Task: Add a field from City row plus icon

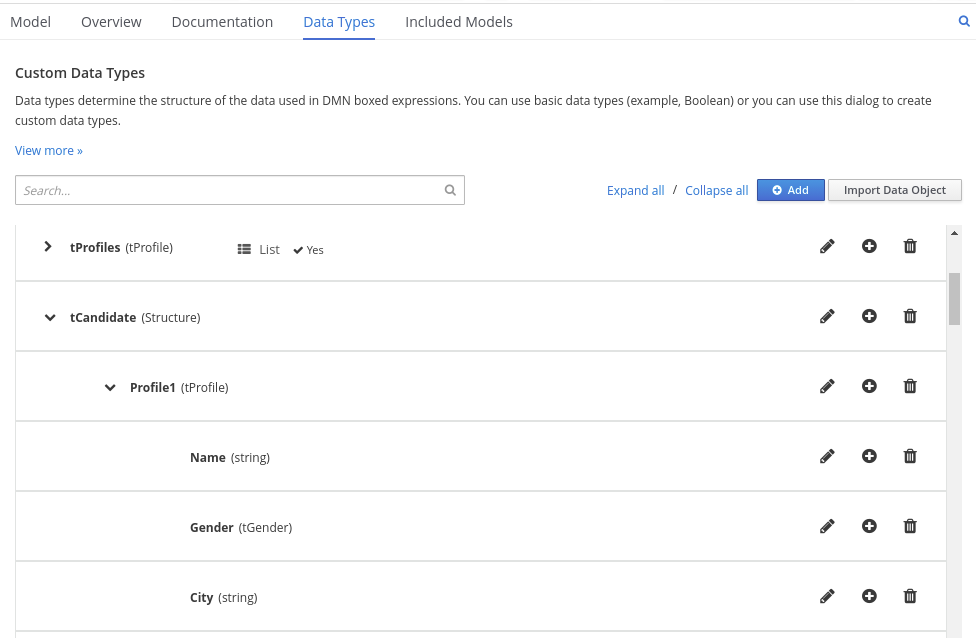Action: pos(869,596)
